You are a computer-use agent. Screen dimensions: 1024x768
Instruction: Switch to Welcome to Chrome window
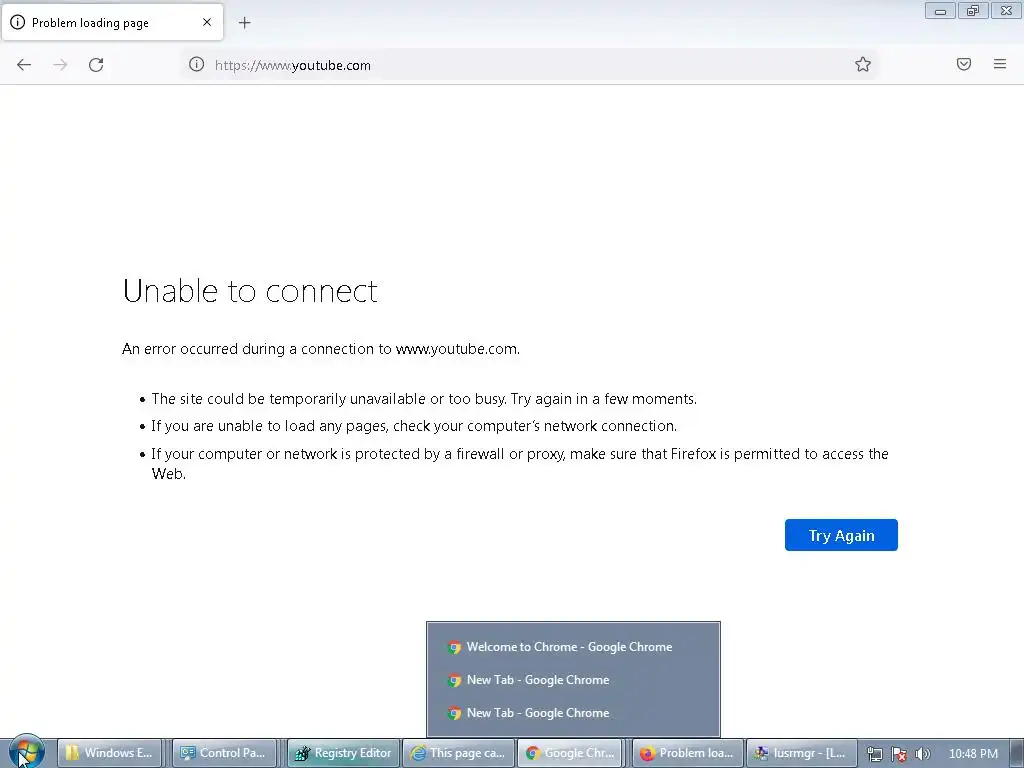tap(573, 647)
